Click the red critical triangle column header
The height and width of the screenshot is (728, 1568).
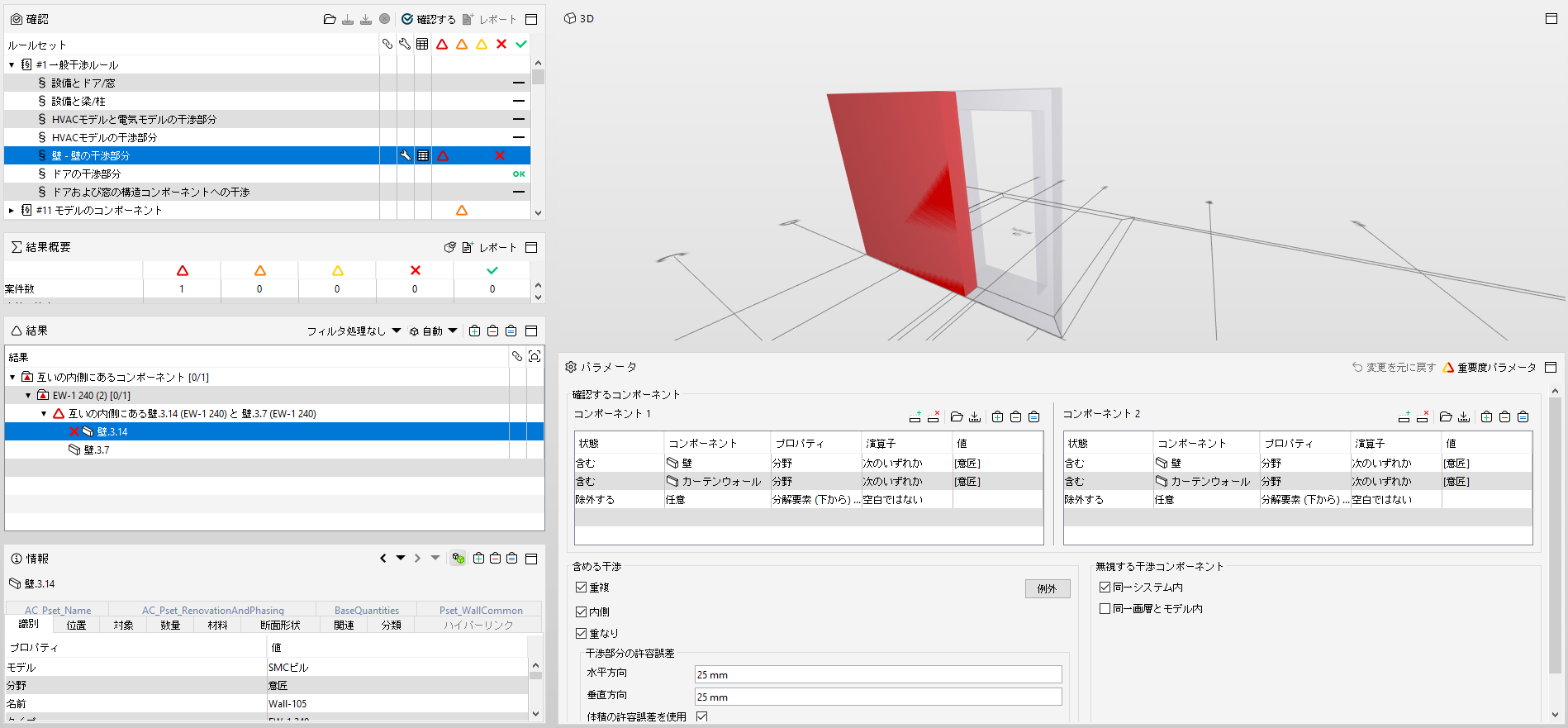click(442, 44)
